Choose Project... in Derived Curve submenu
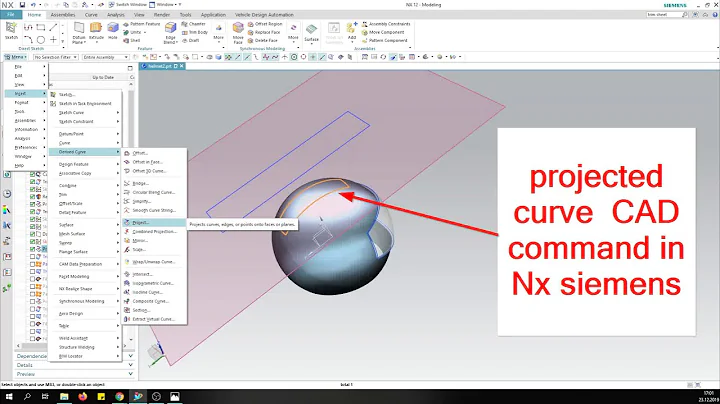The width and height of the screenshot is (720, 404). (x=154, y=223)
